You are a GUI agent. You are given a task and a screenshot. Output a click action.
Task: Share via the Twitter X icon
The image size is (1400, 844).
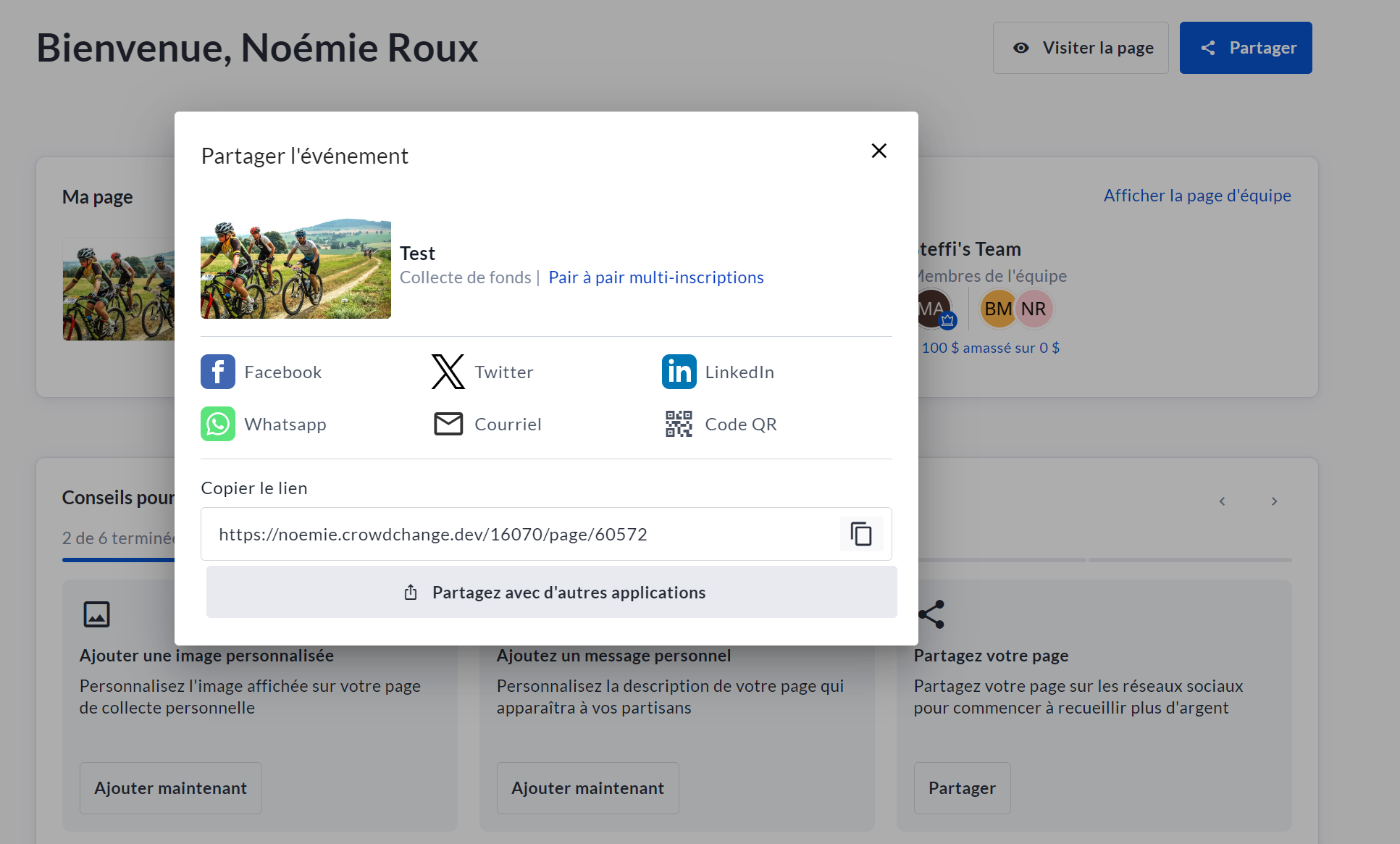[x=448, y=372]
